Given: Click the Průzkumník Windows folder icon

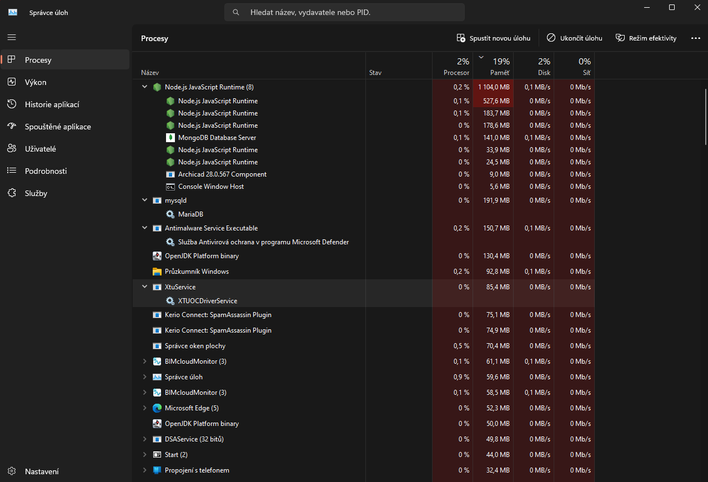Looking at the screenshot, I should pyautogui.click(x=157, y=271).
